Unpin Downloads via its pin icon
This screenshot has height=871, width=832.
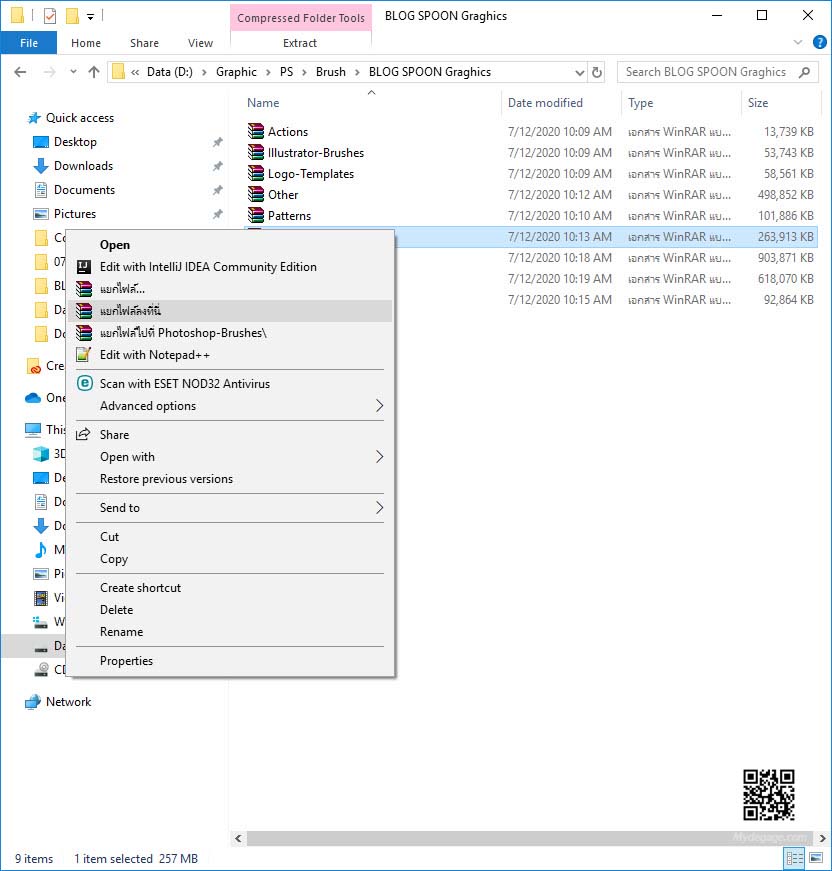218,166
